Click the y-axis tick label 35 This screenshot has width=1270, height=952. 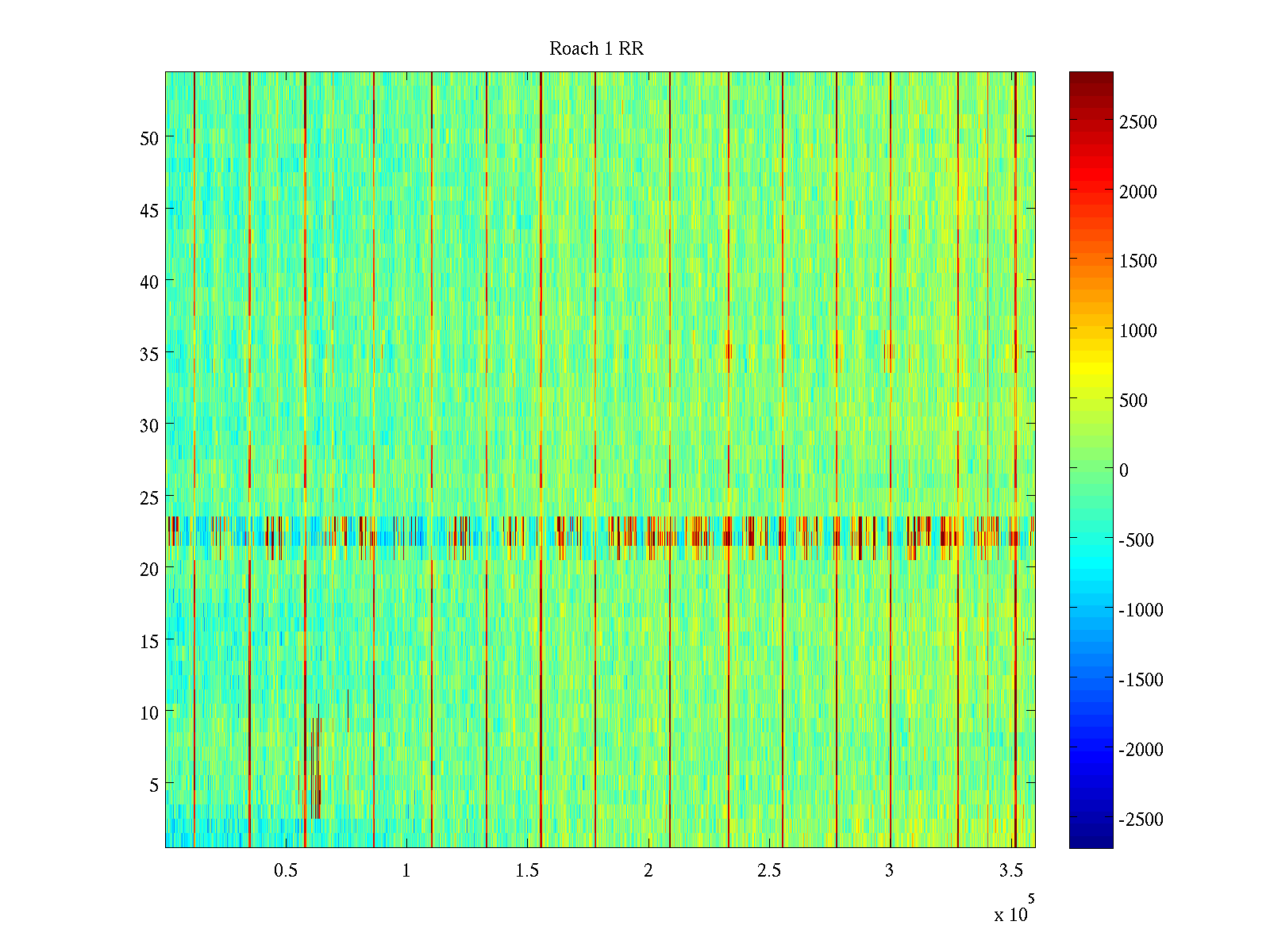click(x=148, y=354)
